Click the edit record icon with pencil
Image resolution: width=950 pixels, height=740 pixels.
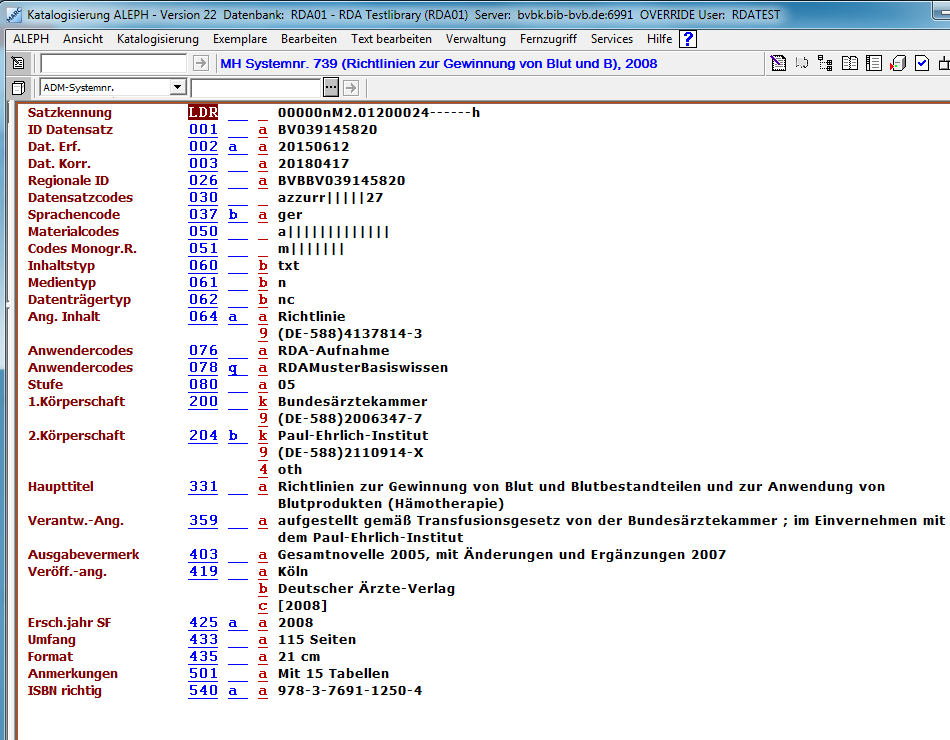(x=779, y=63)
